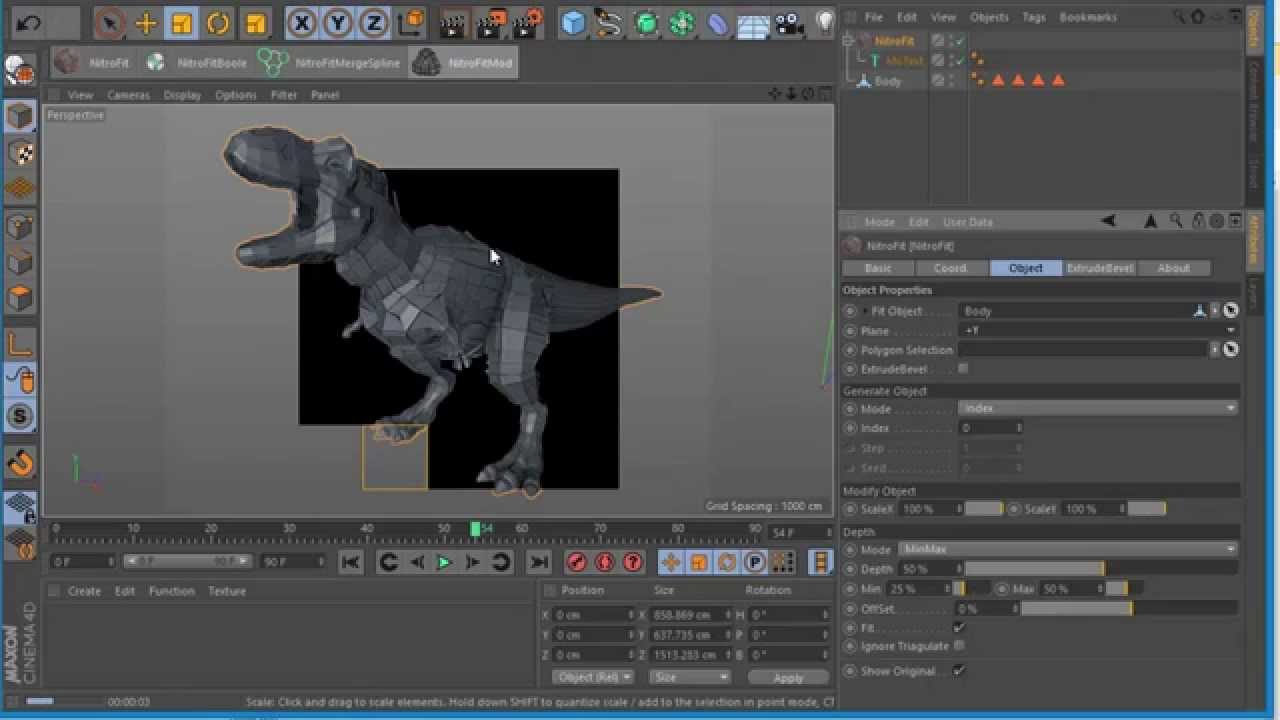The image size is (1280, 720).
Task: Open the viewport Filter menu
Action: (284, 95)
